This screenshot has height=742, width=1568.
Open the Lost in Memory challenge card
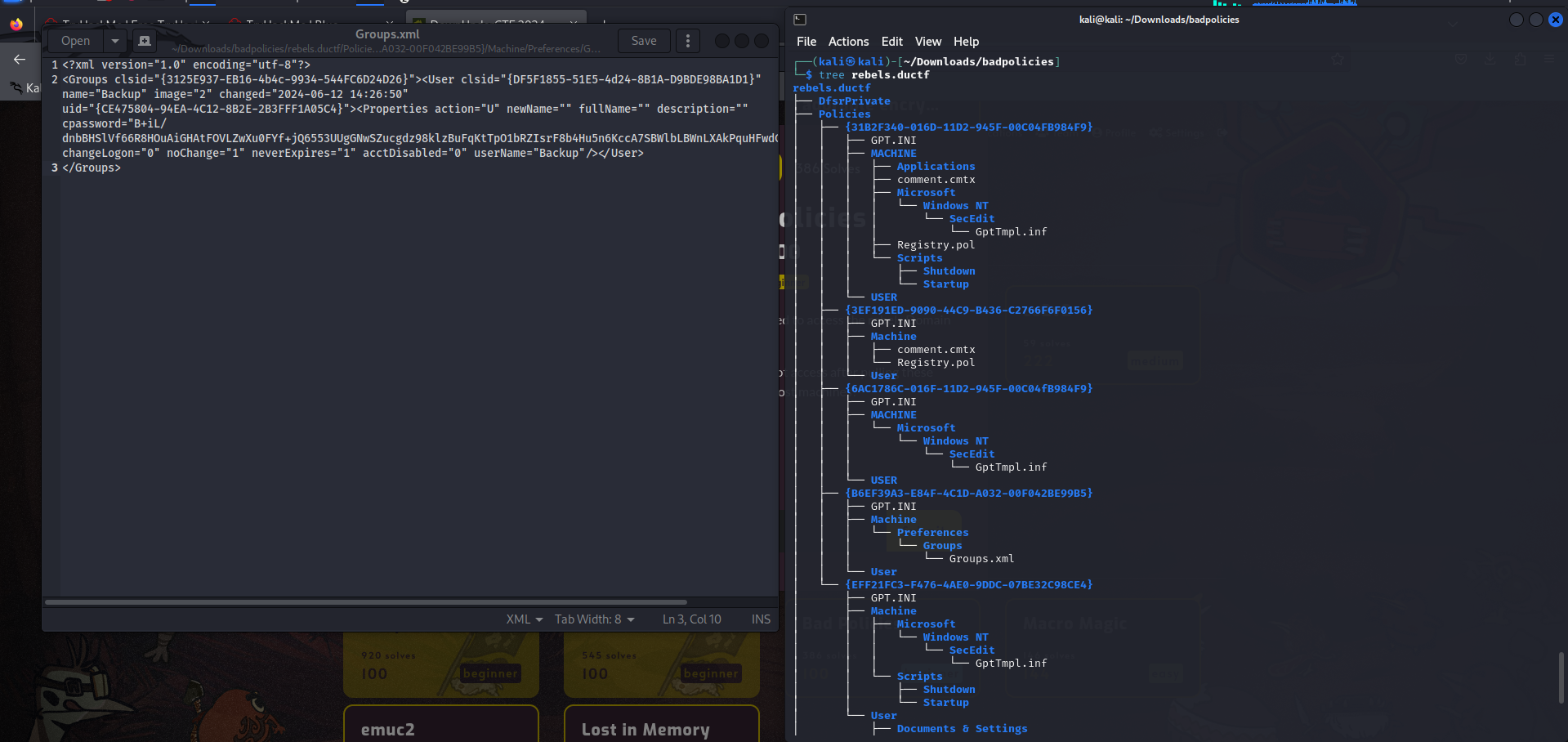click(661, 724)
